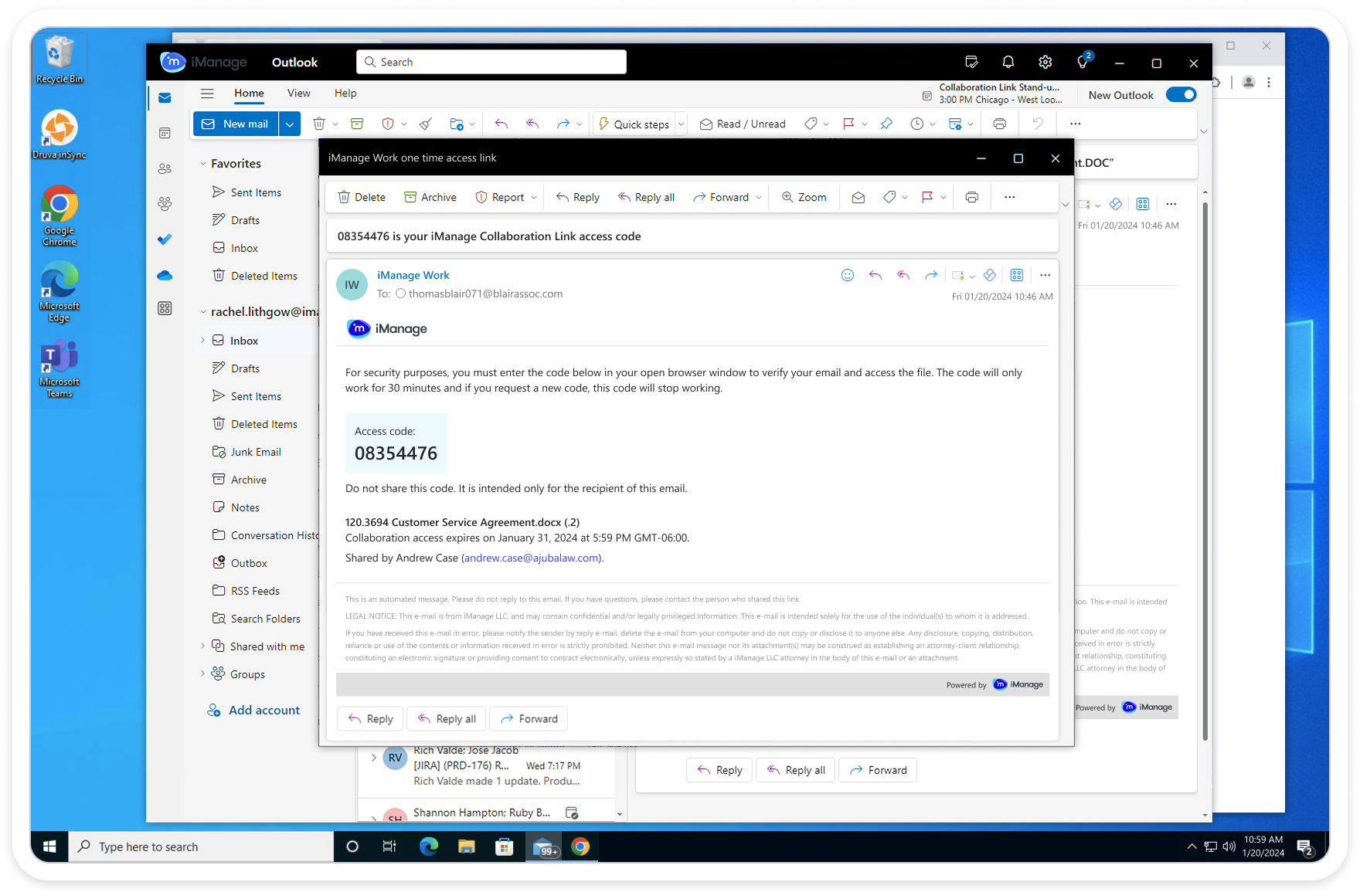Open My Day icon in title bar

coord(971,63)
